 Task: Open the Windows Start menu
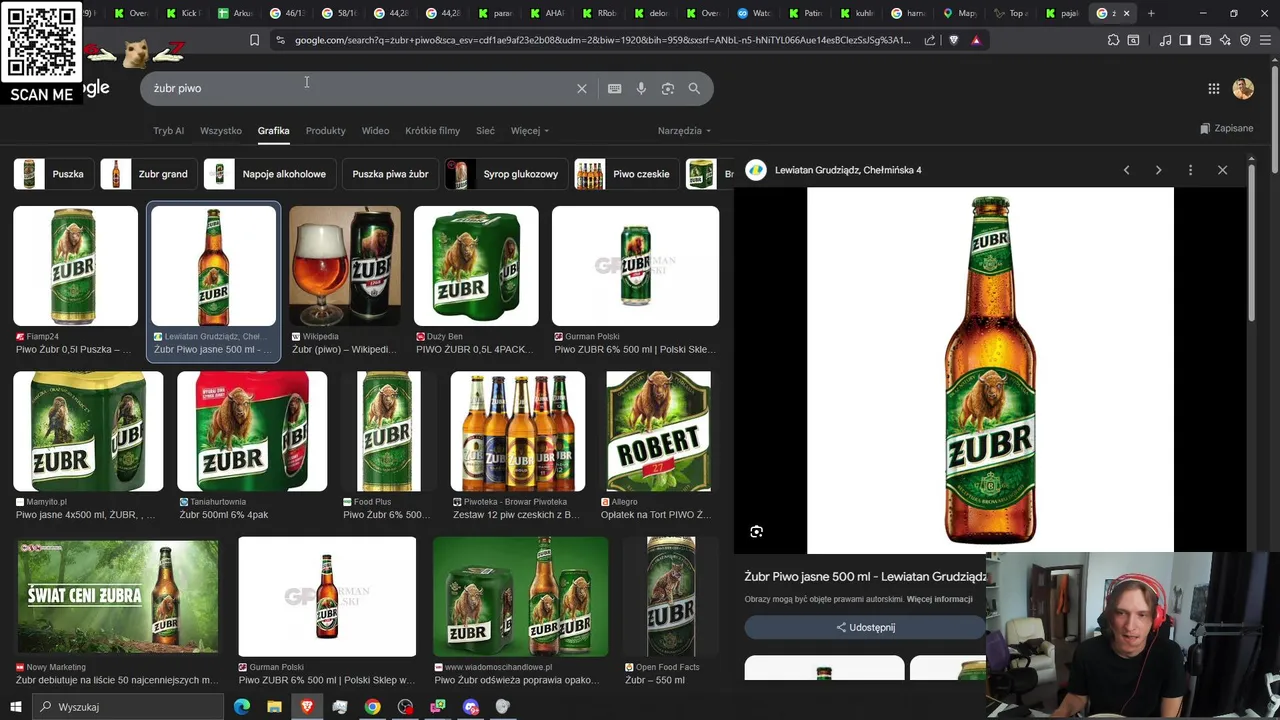(x=16, y=707)
